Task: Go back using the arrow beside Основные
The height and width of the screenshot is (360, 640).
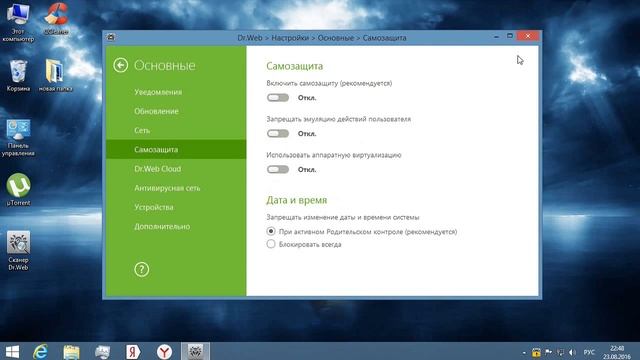Action: [x=121, y=65]
